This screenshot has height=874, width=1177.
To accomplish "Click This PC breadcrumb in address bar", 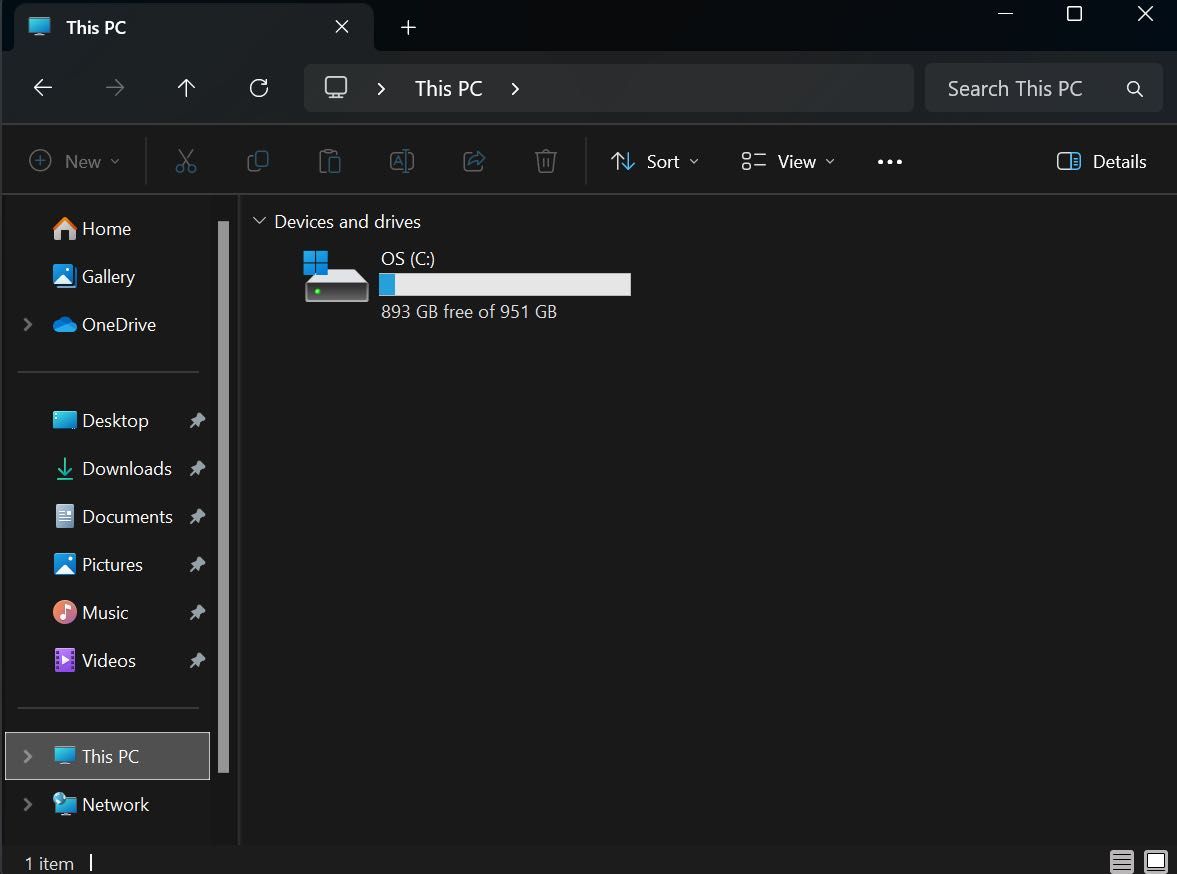I will click(x=448, y=89).
